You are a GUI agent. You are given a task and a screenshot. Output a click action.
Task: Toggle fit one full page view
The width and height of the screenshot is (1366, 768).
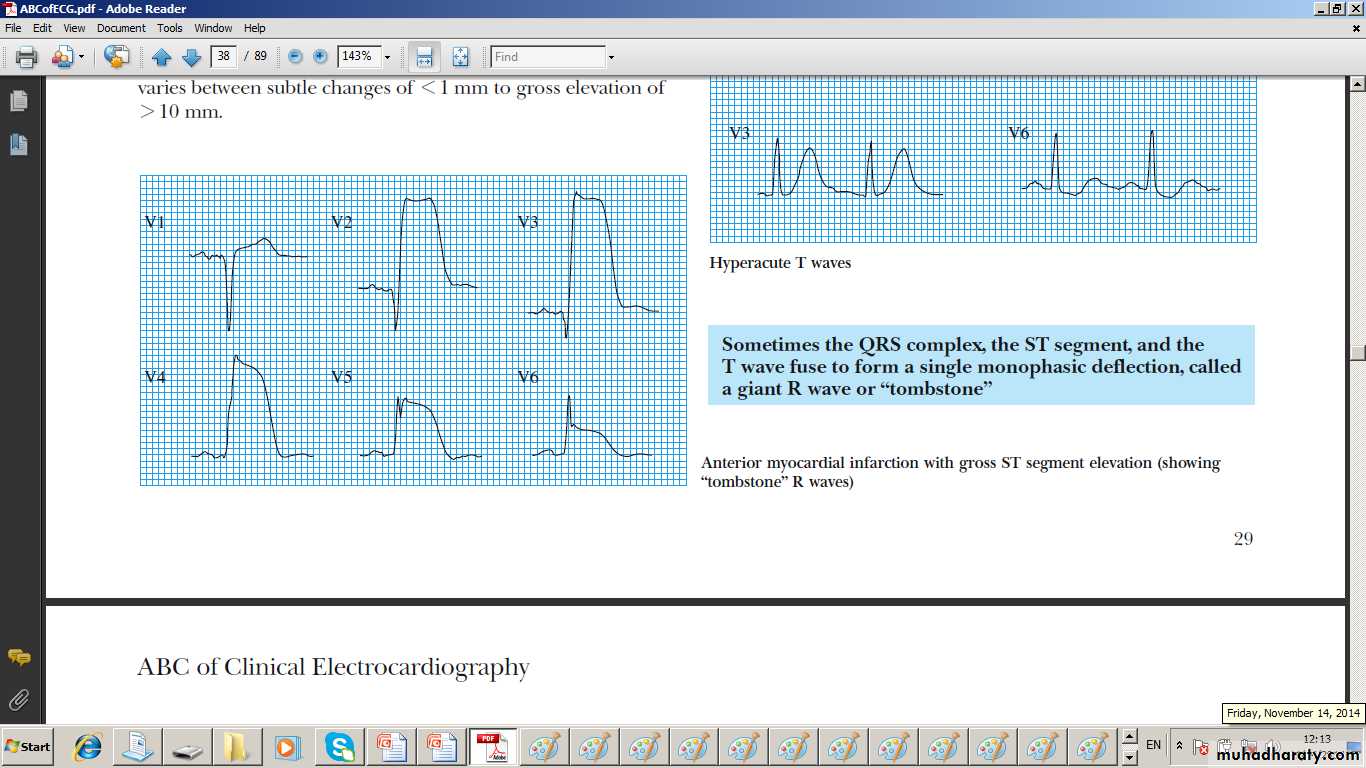tap(460, 57)
